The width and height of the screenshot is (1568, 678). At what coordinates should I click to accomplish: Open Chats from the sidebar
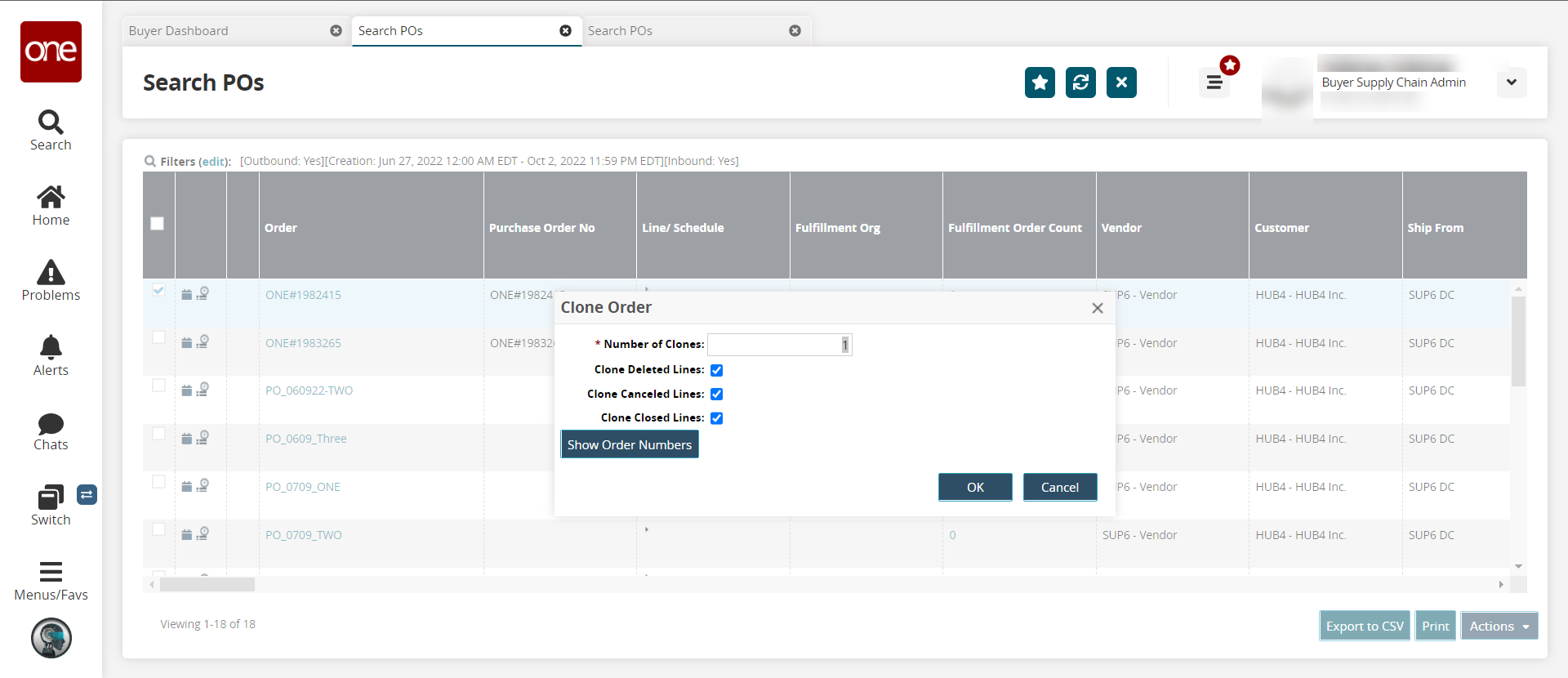(51, 431)
